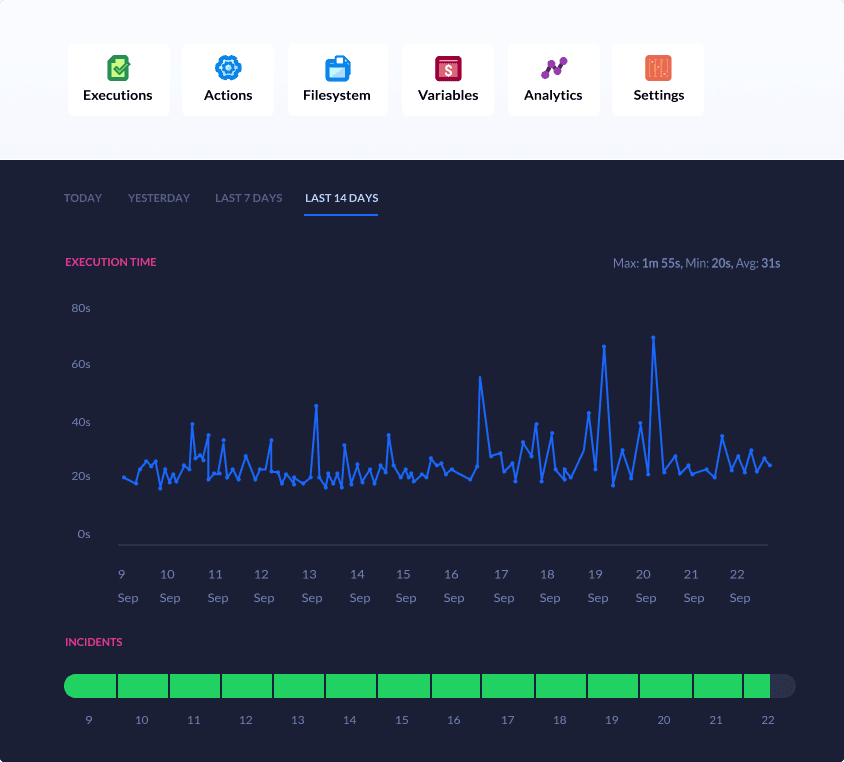Go to the Settings label link
This screenshot has height=762, width=844.
tap(658, 96)
